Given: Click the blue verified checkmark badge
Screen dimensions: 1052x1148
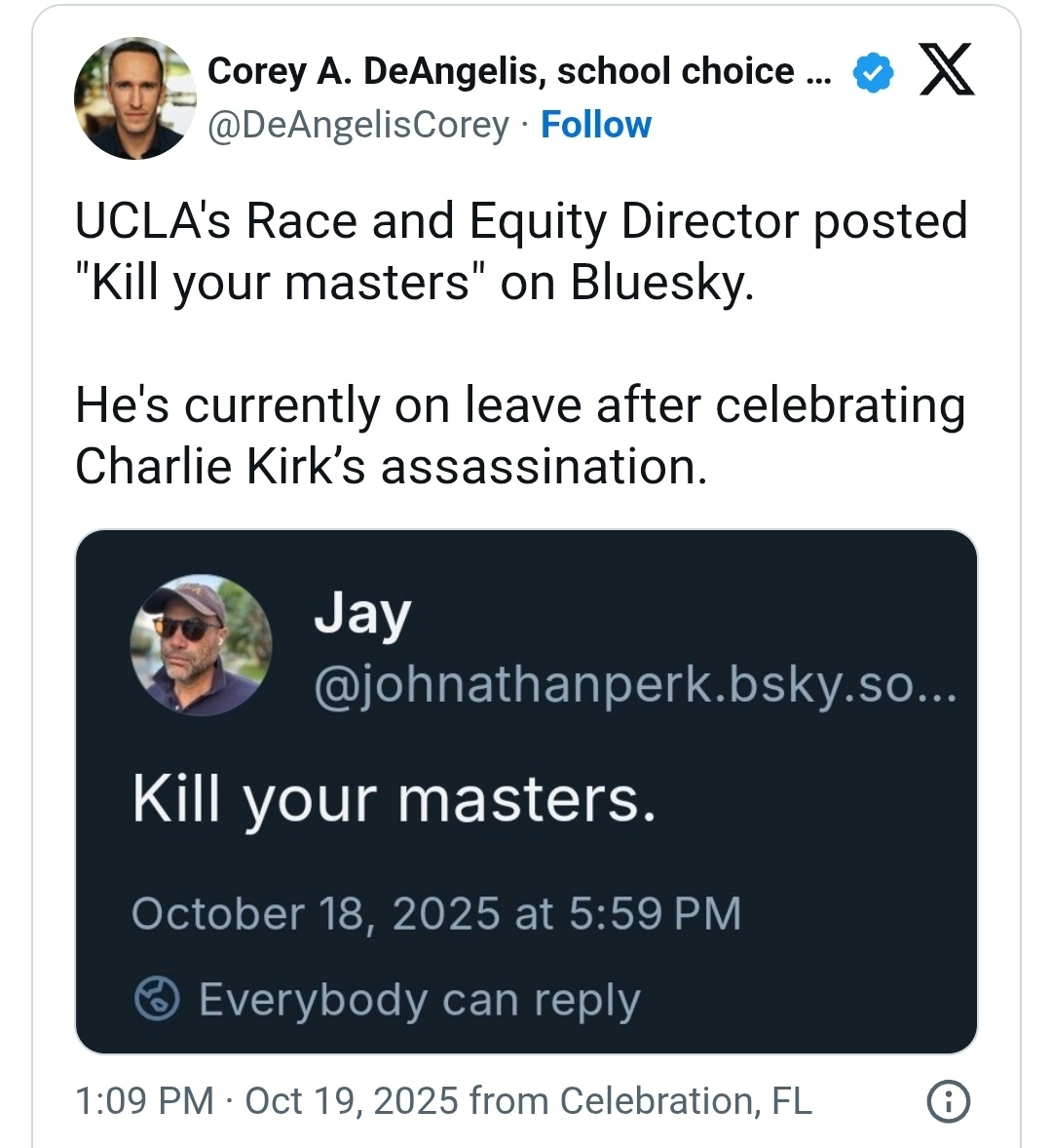Looking at the screenshot, I should click(x=873, y=72).
